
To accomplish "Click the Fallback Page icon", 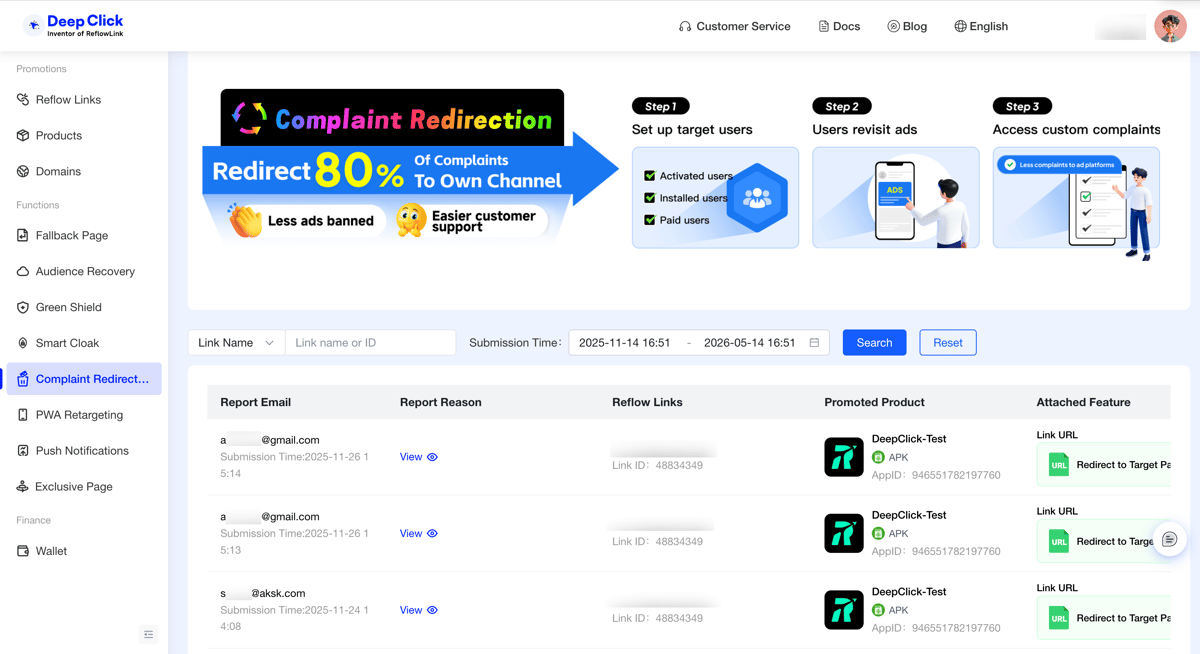I will click(x=23, y=236).
